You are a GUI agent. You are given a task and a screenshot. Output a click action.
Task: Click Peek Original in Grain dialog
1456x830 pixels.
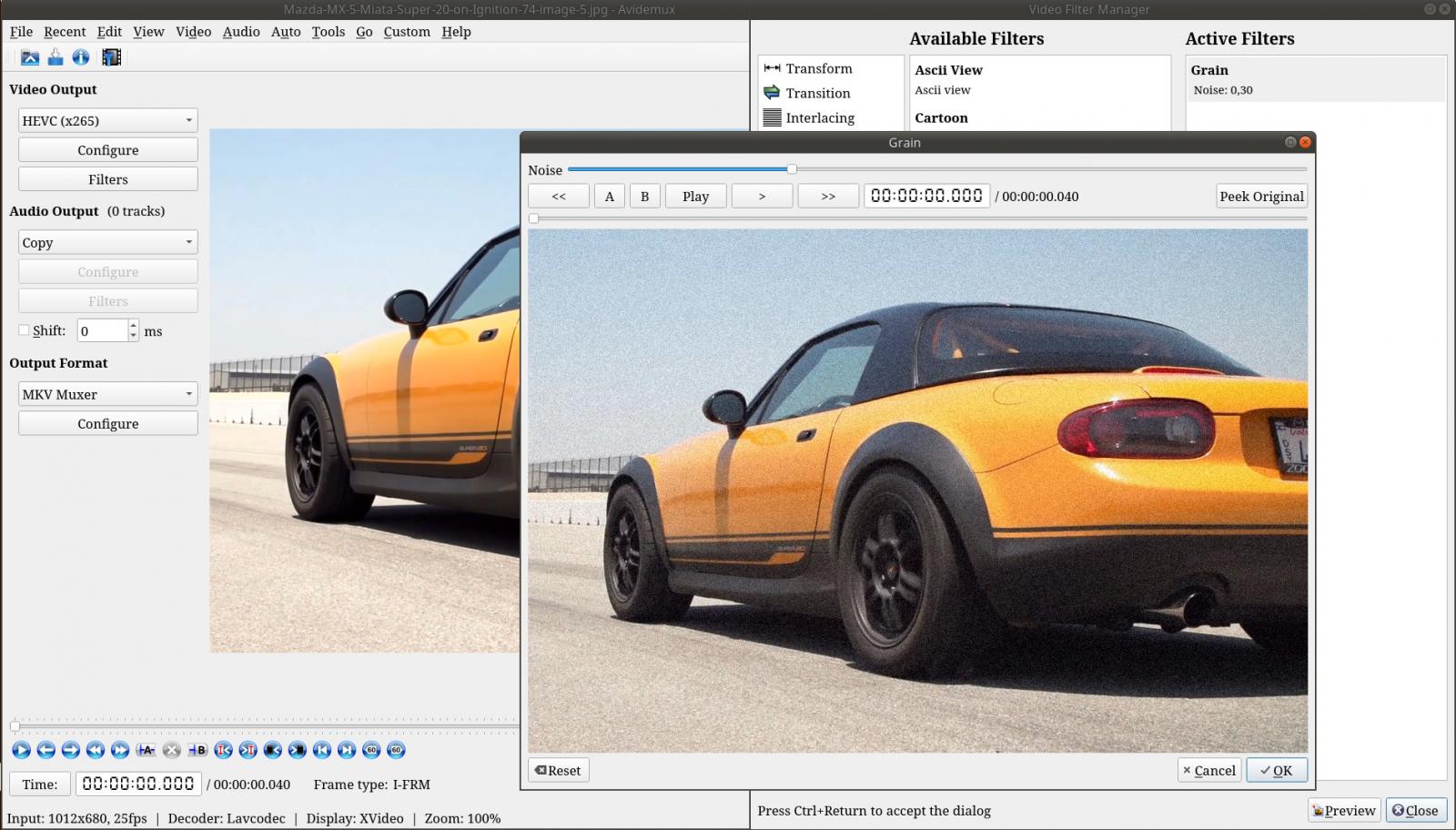click(1261, 197)
